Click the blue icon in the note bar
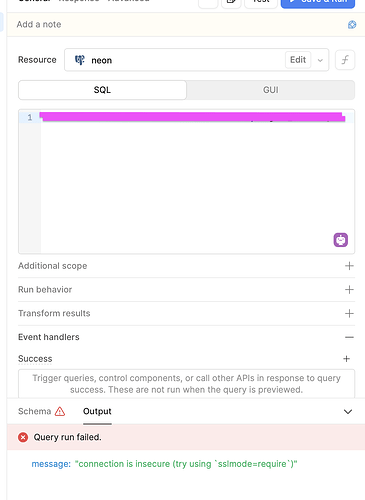This screenshot has width=365, height=500. (352, 25)
